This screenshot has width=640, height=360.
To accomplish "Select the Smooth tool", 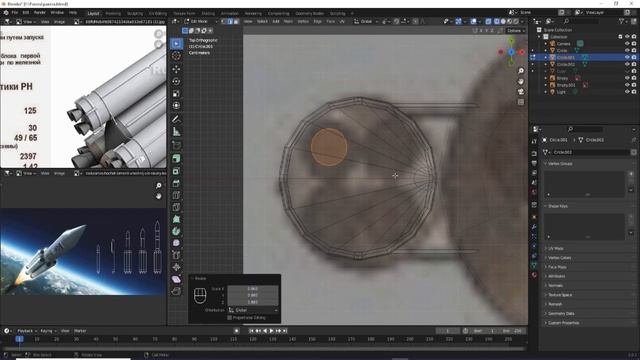I will tap(176, 243).
